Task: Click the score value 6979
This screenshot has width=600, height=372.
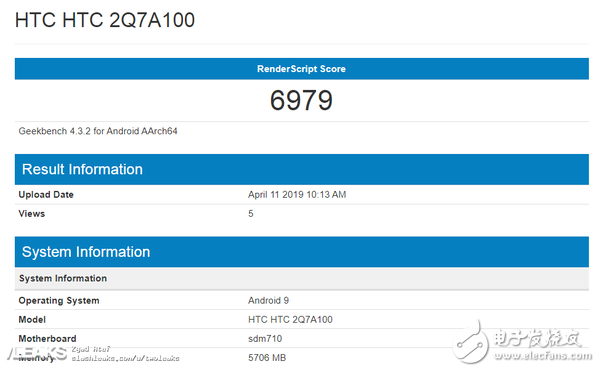Action: [302, 100]
